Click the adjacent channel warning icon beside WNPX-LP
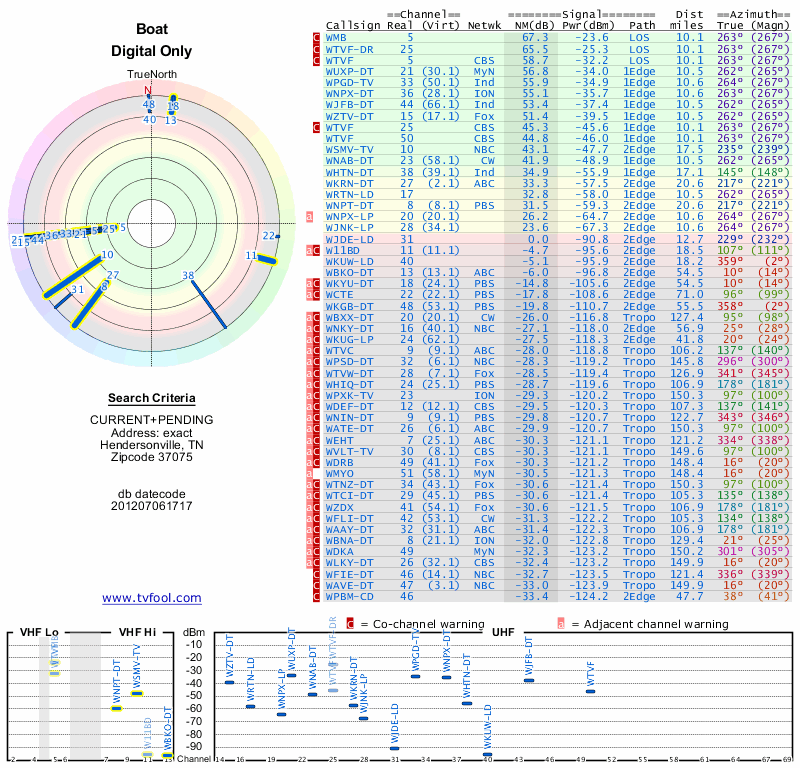Image resolution: width=800 pixels, height=768 pixels. (309, 217)
